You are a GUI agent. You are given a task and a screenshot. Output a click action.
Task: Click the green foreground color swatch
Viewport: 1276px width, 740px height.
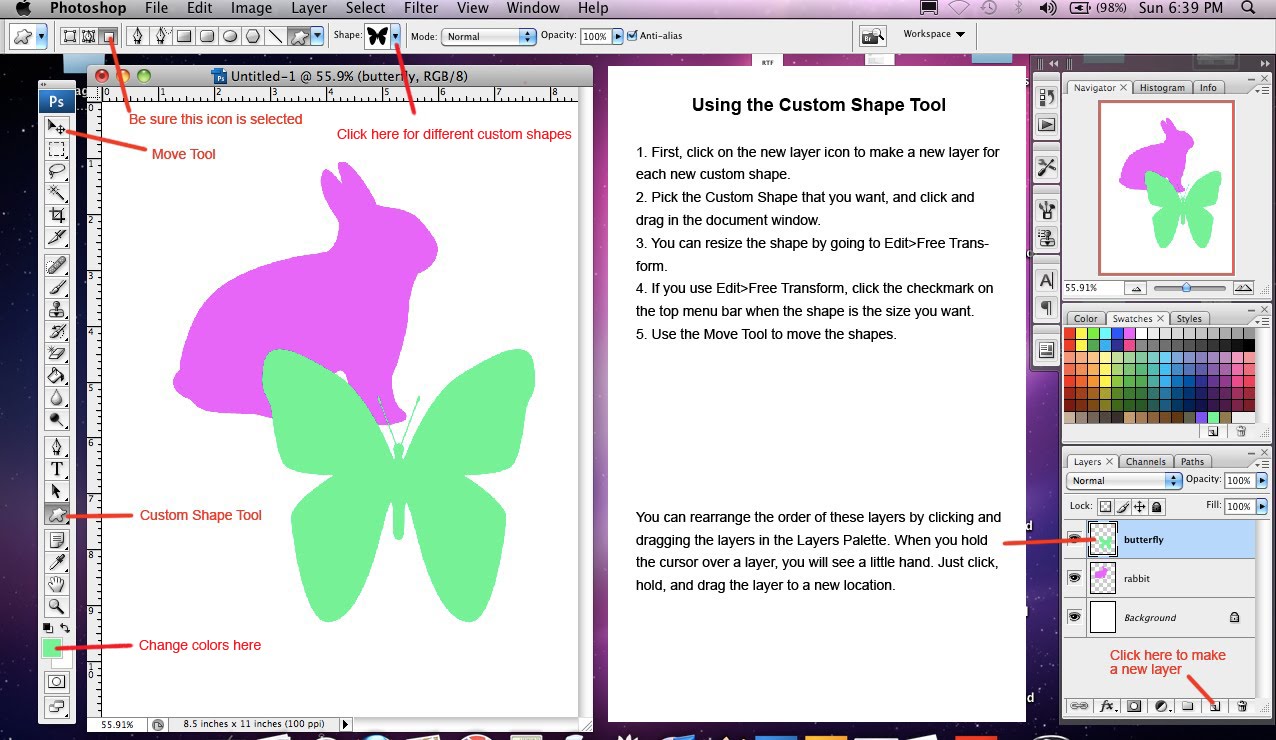52,648
